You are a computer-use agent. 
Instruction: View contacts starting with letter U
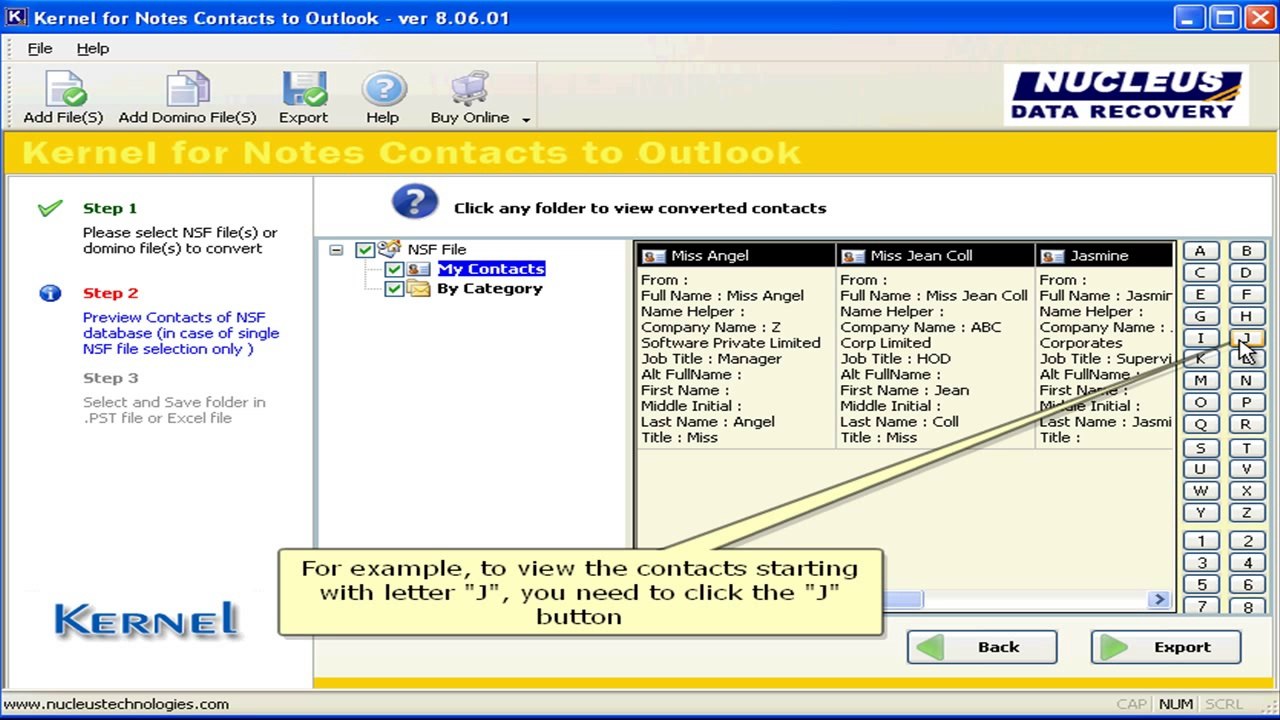click(1200, 469)
